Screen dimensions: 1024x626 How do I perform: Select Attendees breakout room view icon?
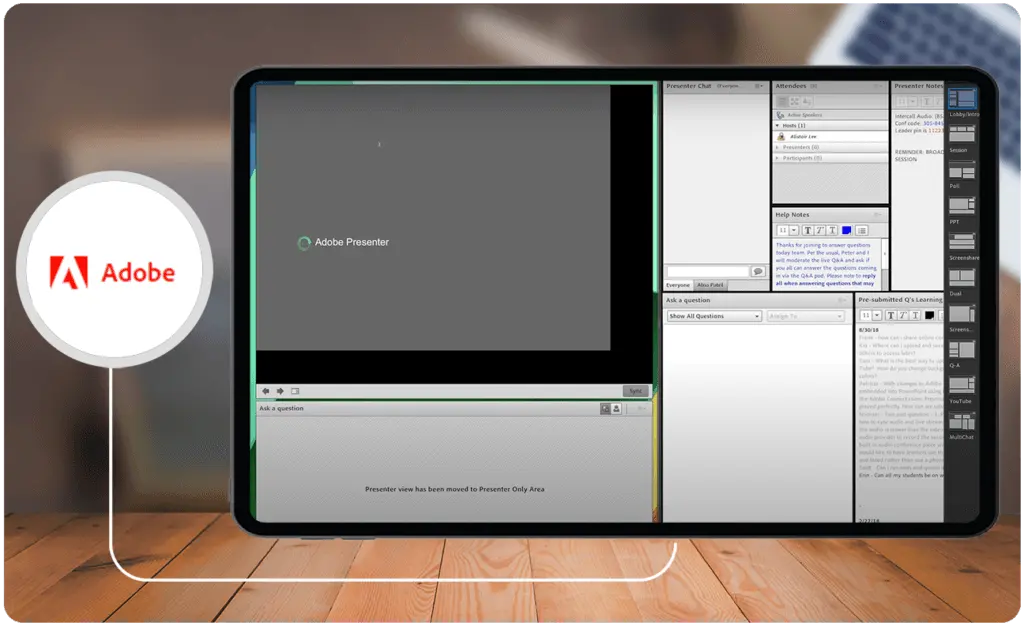pos(795,101)
